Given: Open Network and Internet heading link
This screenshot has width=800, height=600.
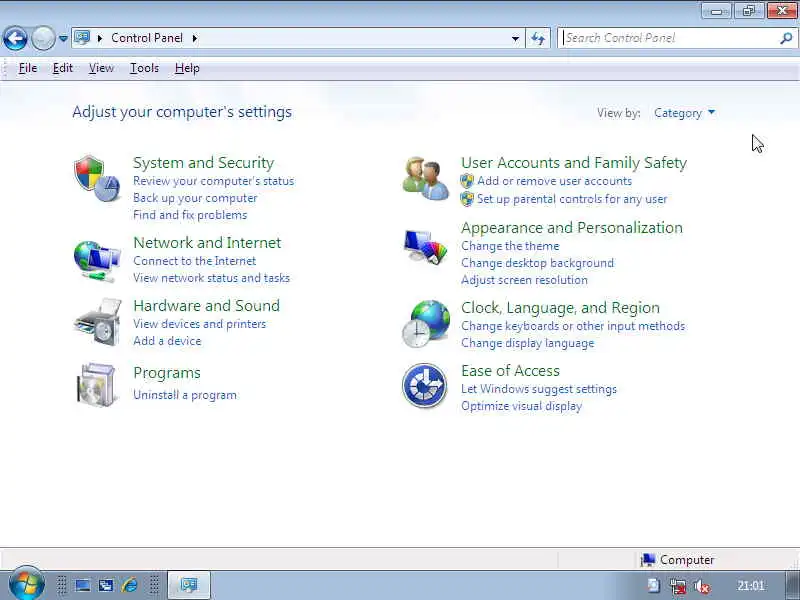Looking at the screenshot, I should pyautogui.click(x=207, y=242).
